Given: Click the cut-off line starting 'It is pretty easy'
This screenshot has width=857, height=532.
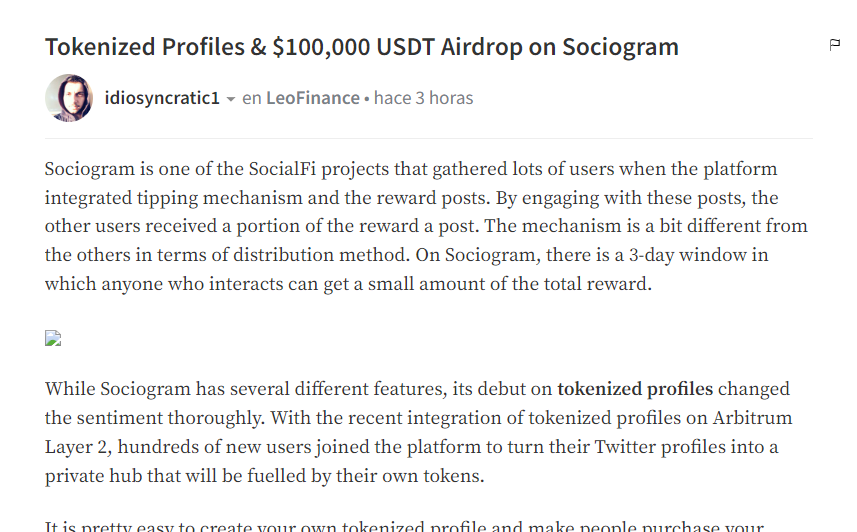Looking at the screenshot, I should [404, 526].
